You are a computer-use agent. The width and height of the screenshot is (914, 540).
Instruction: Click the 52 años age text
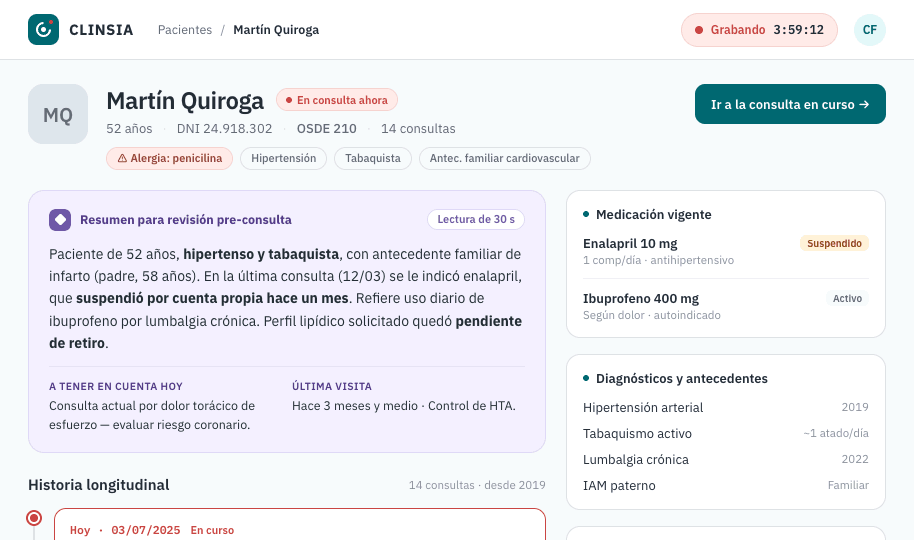coord(129,128)
